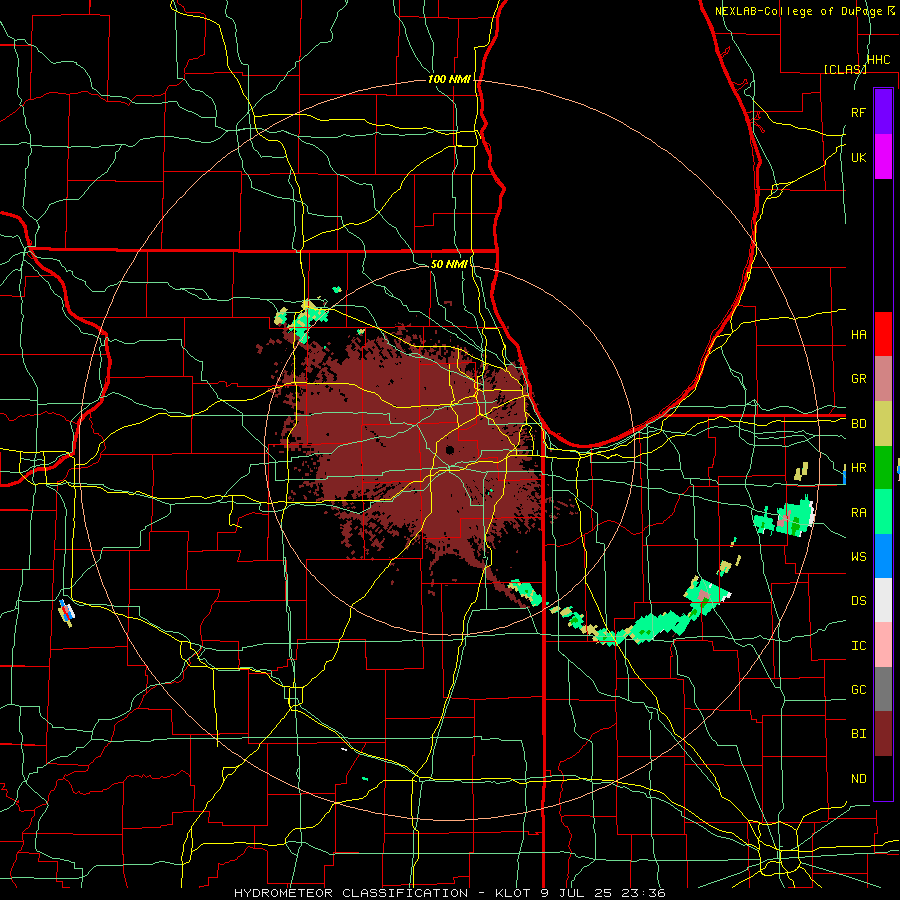900x900 pixels.
Task: Click the ND legend label
Action: tap(859, 778)
